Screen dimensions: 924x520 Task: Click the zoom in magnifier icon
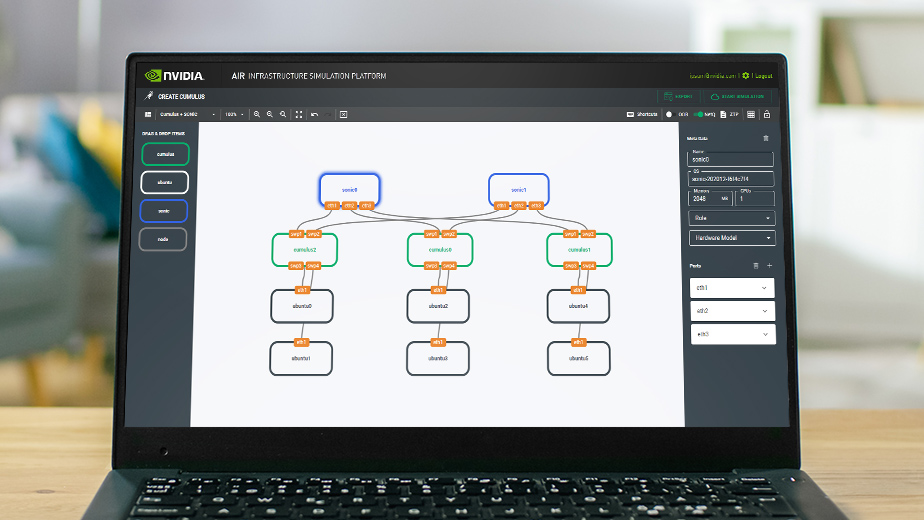[257, 115]
